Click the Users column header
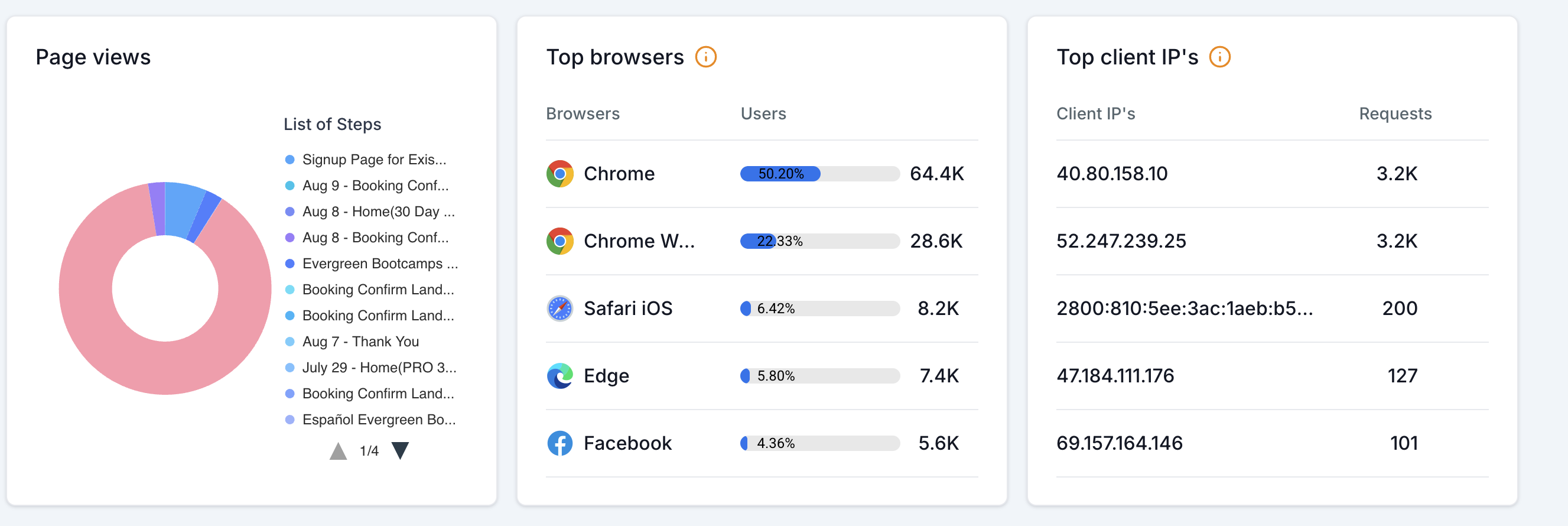This screenshot has height=526, width=1568. tap(763, 114)
